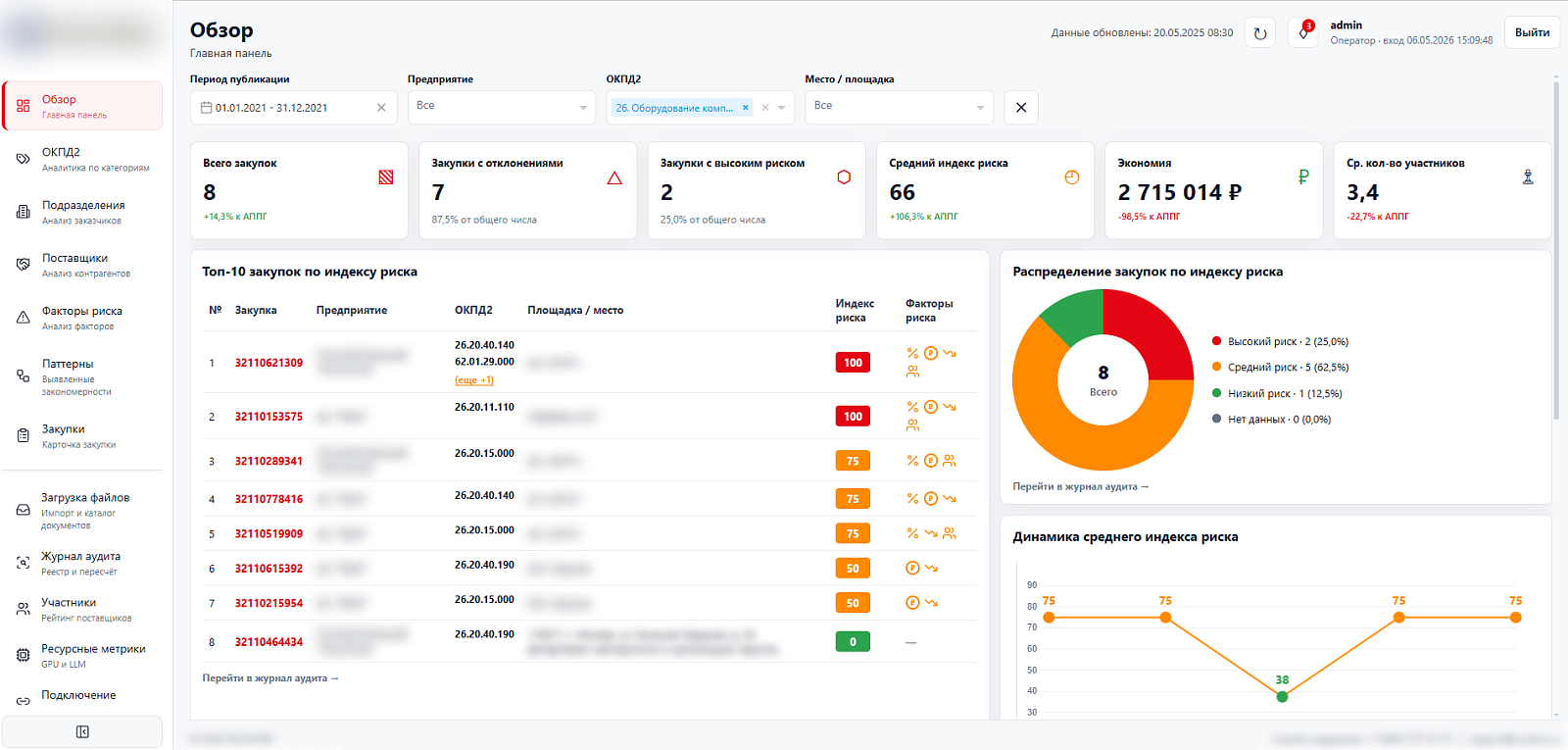Click the triangle icon on Закупки с отклонениями card
Viewport: 1568px width, 750px height.
point(614,177)
